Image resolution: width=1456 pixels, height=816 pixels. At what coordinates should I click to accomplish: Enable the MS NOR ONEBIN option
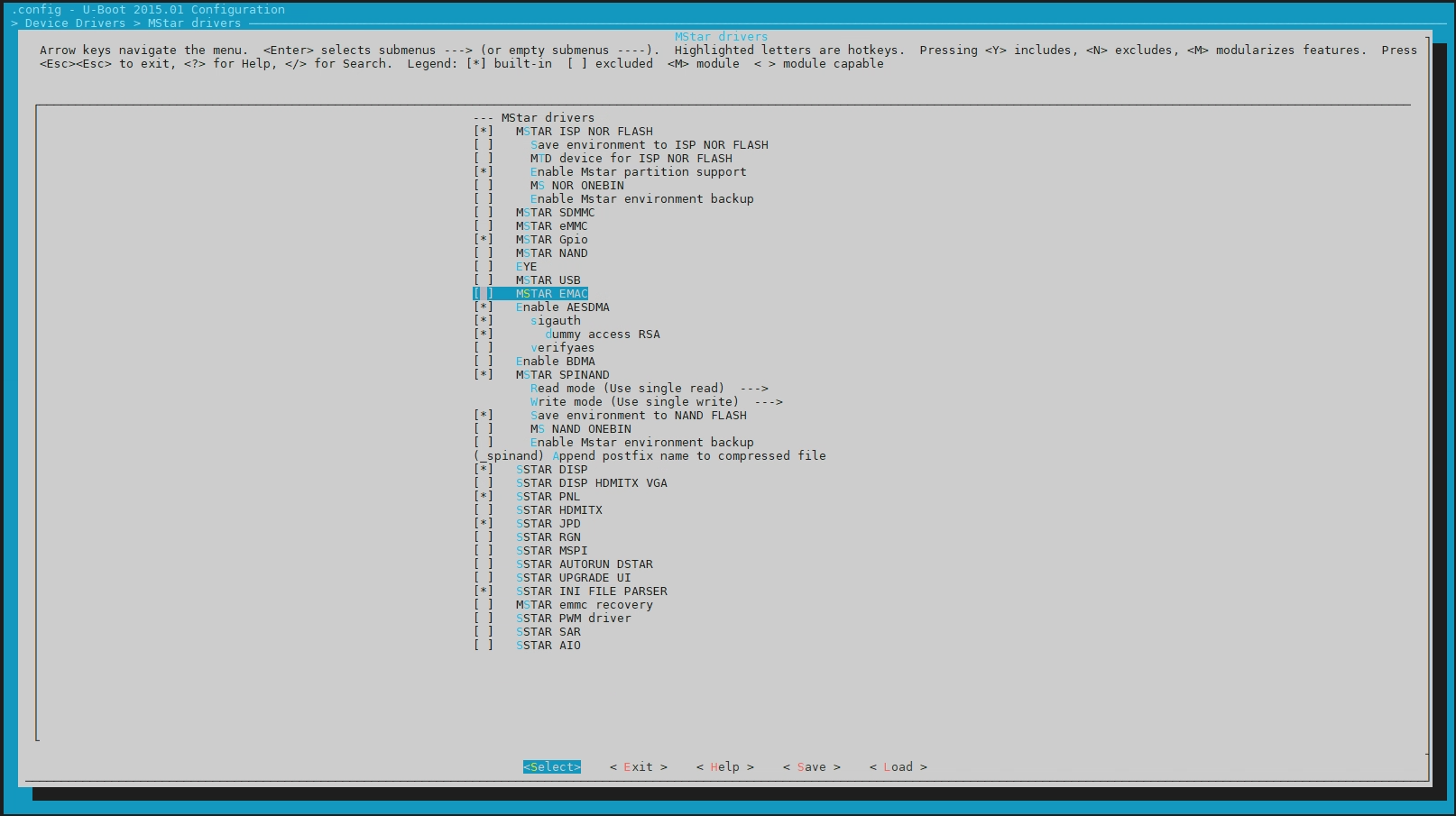(548, 186)
